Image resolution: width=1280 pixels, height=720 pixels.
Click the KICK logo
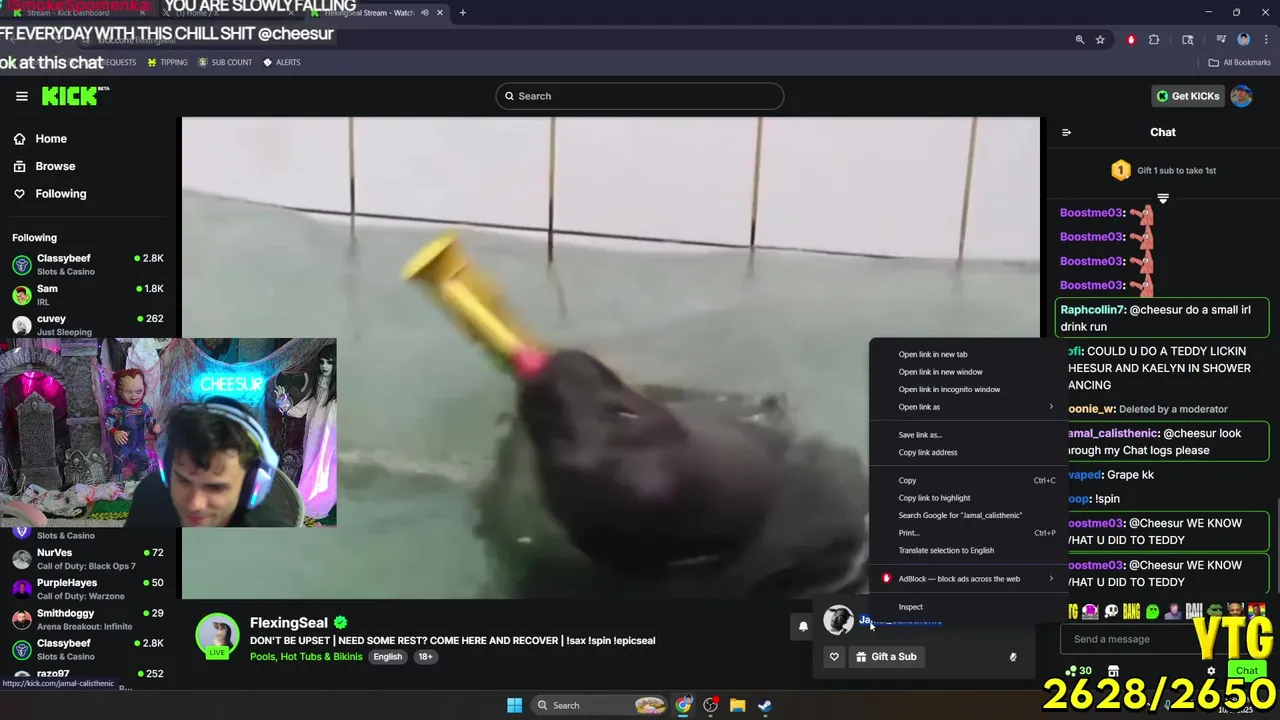(x=74, y=96)
